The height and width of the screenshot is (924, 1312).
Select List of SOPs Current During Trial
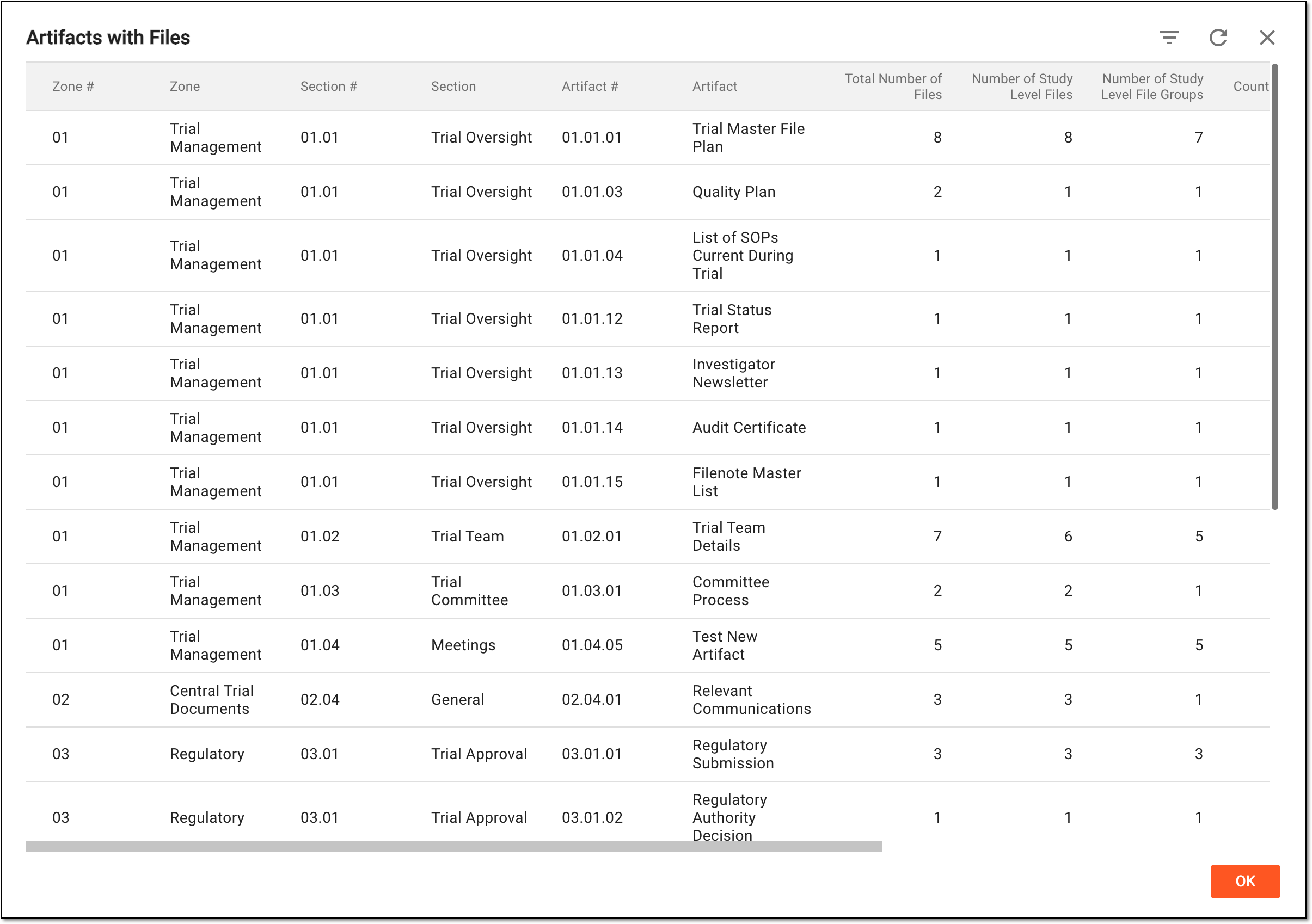pos(742,255)
